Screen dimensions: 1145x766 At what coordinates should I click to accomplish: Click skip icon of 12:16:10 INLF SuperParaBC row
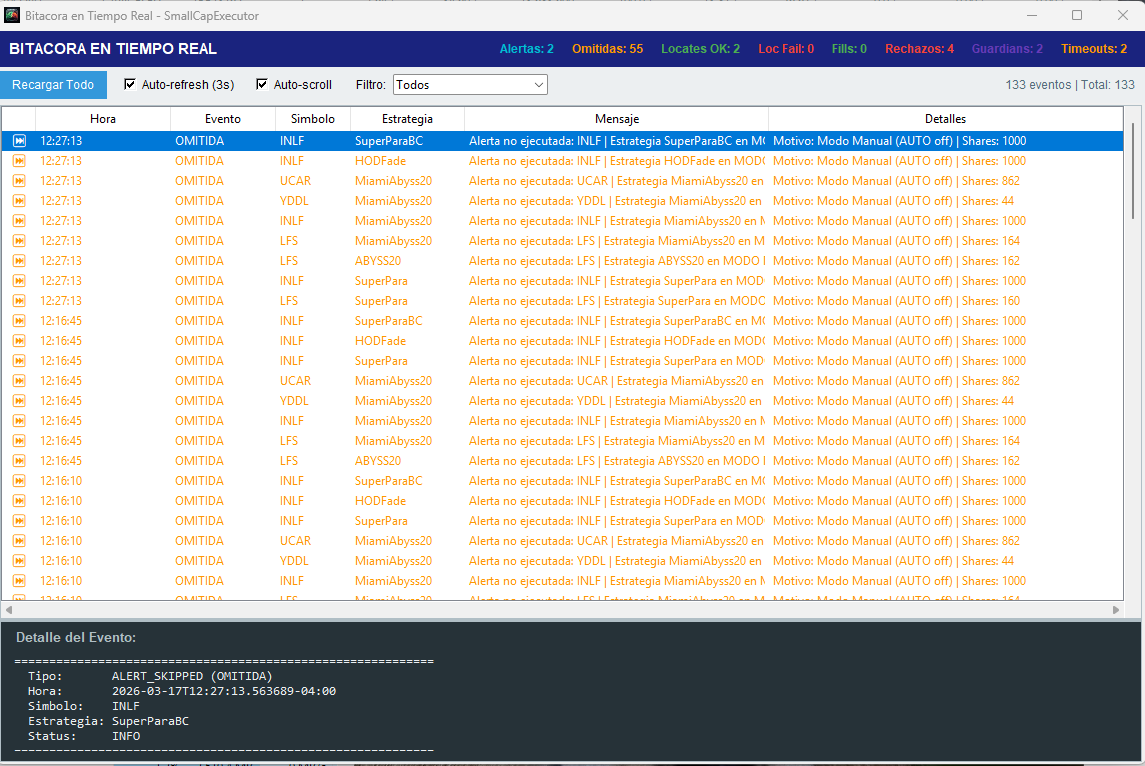(x=19, y=481)
